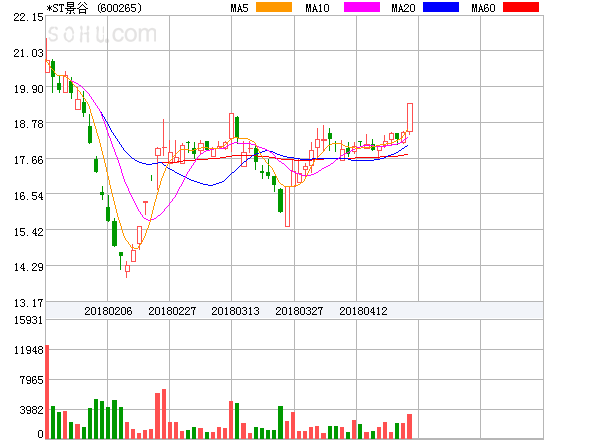
Task: Click the 15931 volume axis label
Action: pos(28,320)
